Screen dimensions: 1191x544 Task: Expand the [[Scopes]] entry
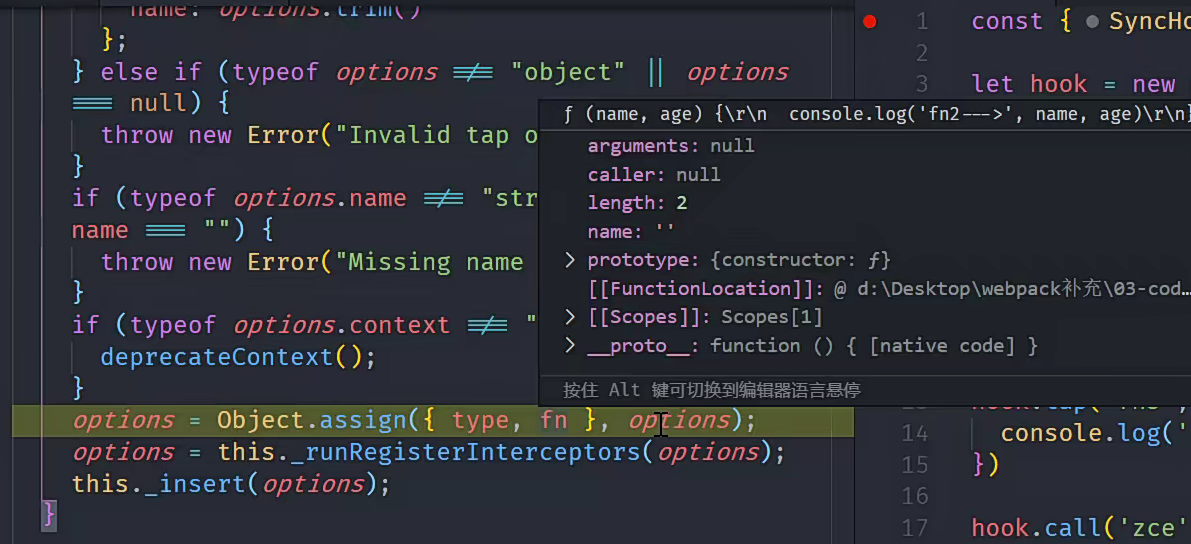570,317
